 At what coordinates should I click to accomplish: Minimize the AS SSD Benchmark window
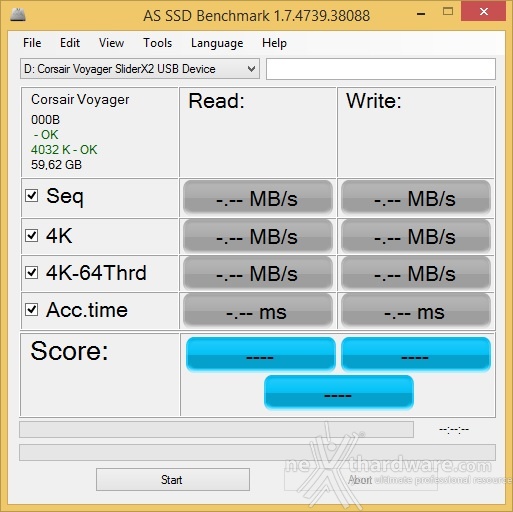[421, 13]
